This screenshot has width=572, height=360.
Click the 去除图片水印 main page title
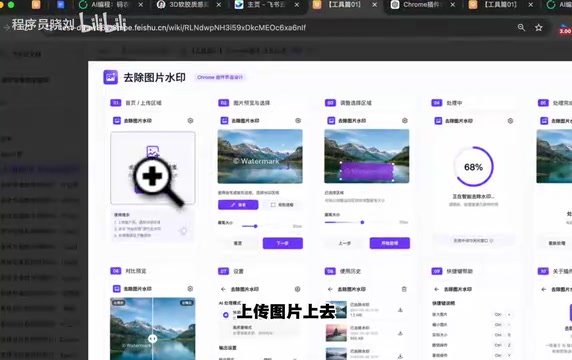[x=154, y=77]
